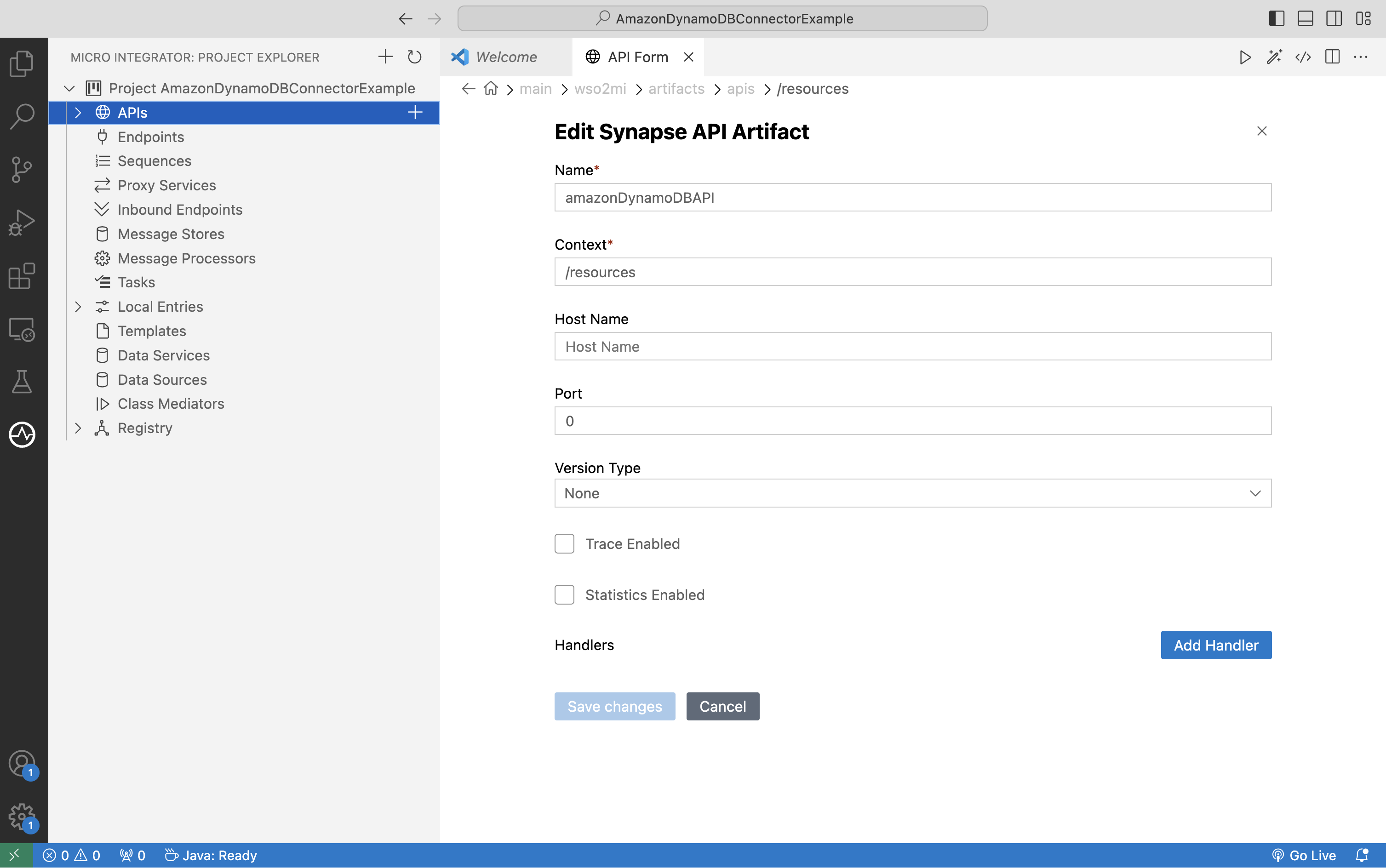Screen dimensions: 1386x868
Task: Open the magic wand AI icon
Action: (1274, 57)
